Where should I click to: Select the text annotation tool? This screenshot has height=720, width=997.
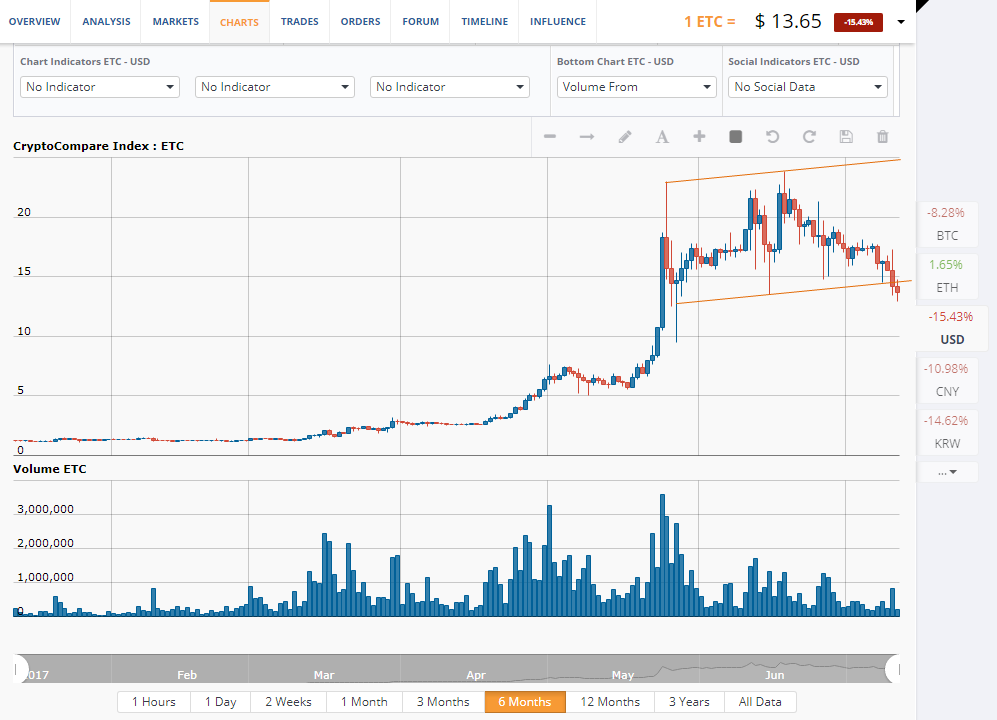(x=662, y=137)
